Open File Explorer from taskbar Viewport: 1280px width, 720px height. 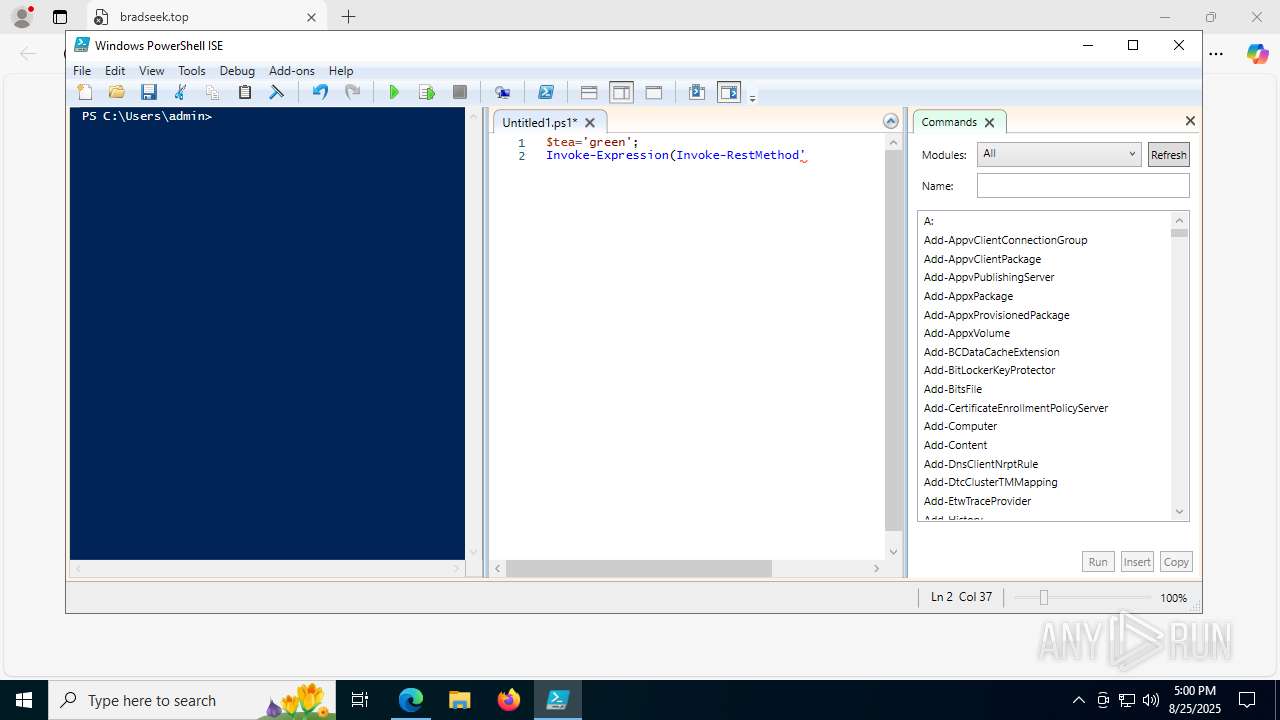pos(459,700)
